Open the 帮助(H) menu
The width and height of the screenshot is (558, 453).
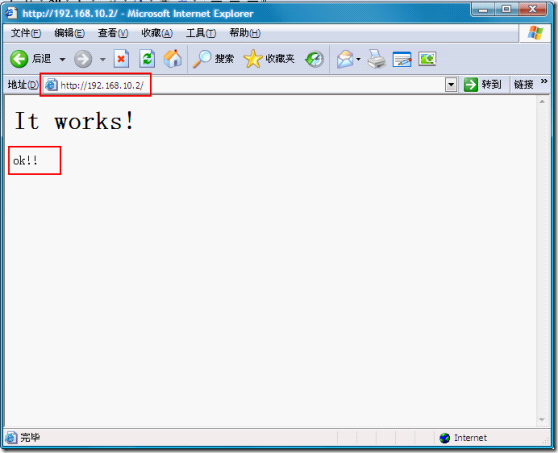[x=245, y=33]
